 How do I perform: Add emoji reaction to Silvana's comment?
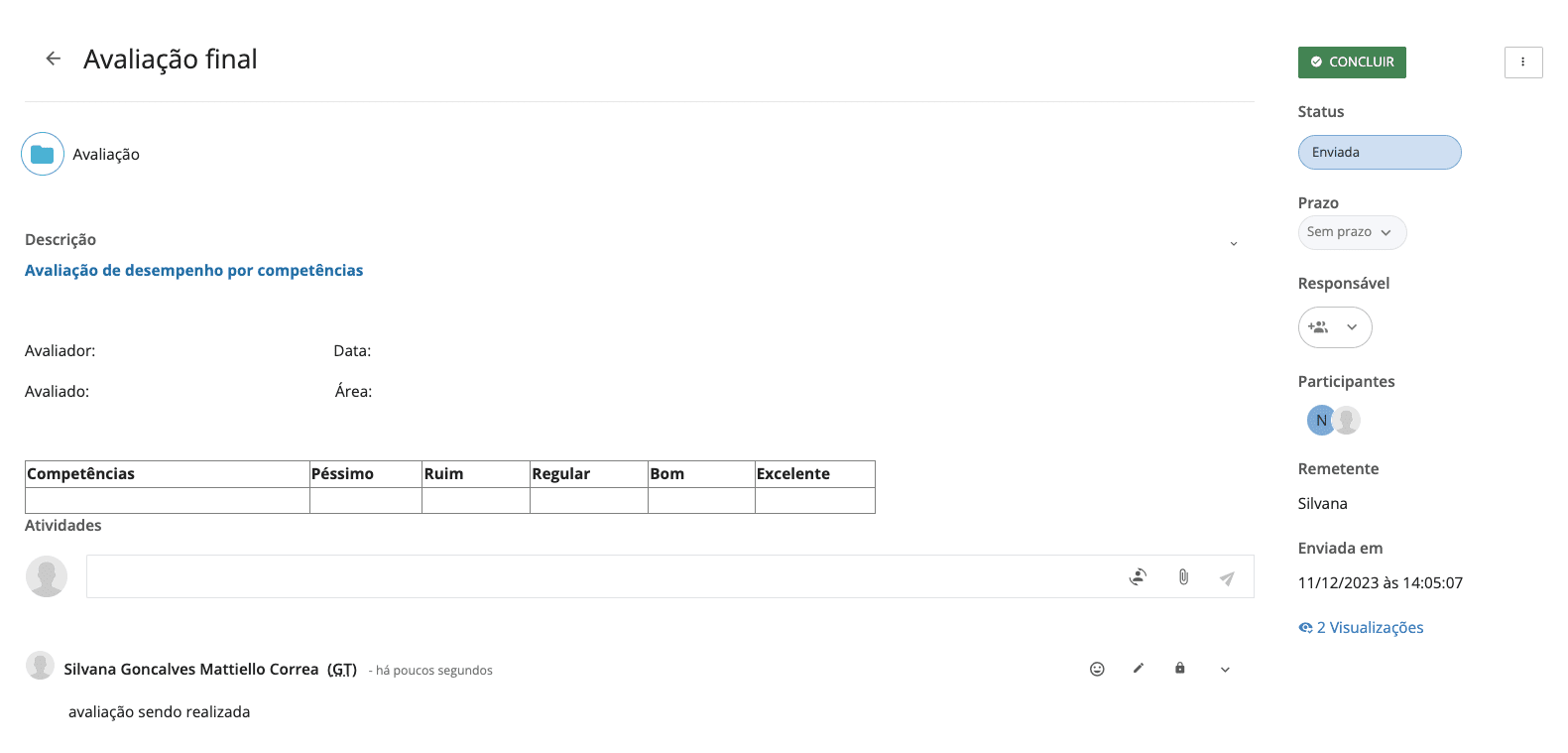tap(1097, 669)
